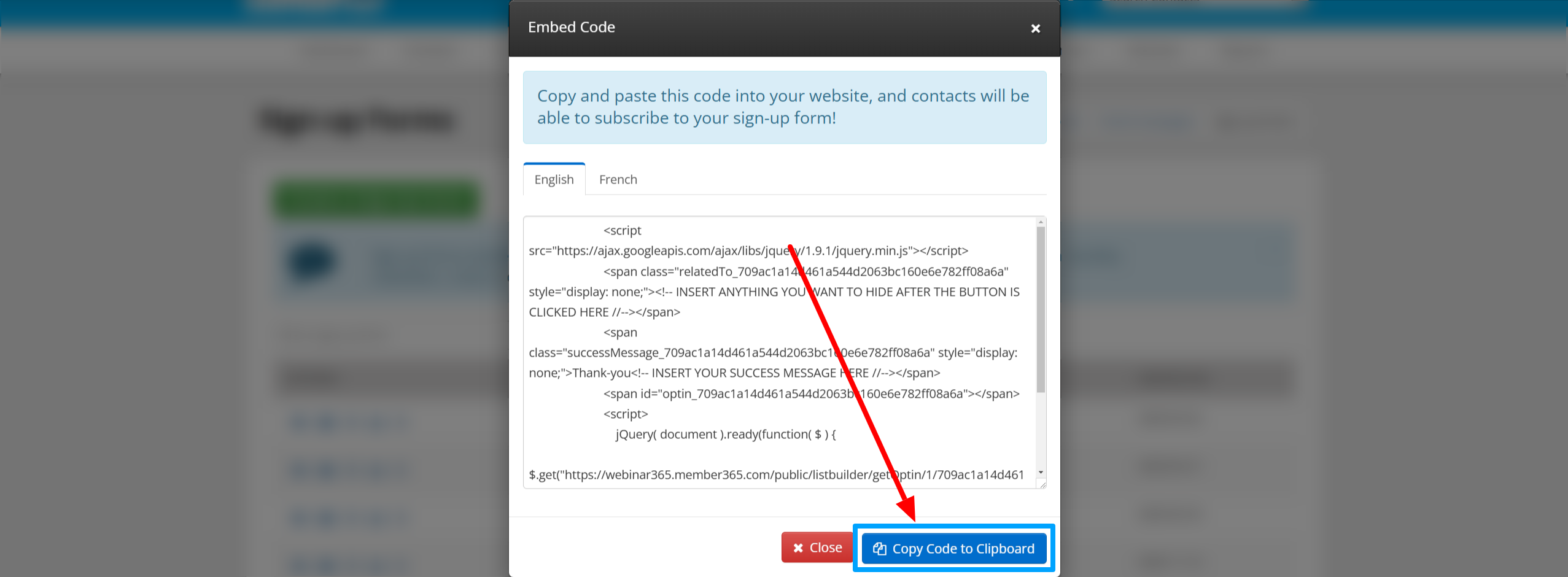Click the clipboard icon on the copy button
1568x577 pixels.
879,549
